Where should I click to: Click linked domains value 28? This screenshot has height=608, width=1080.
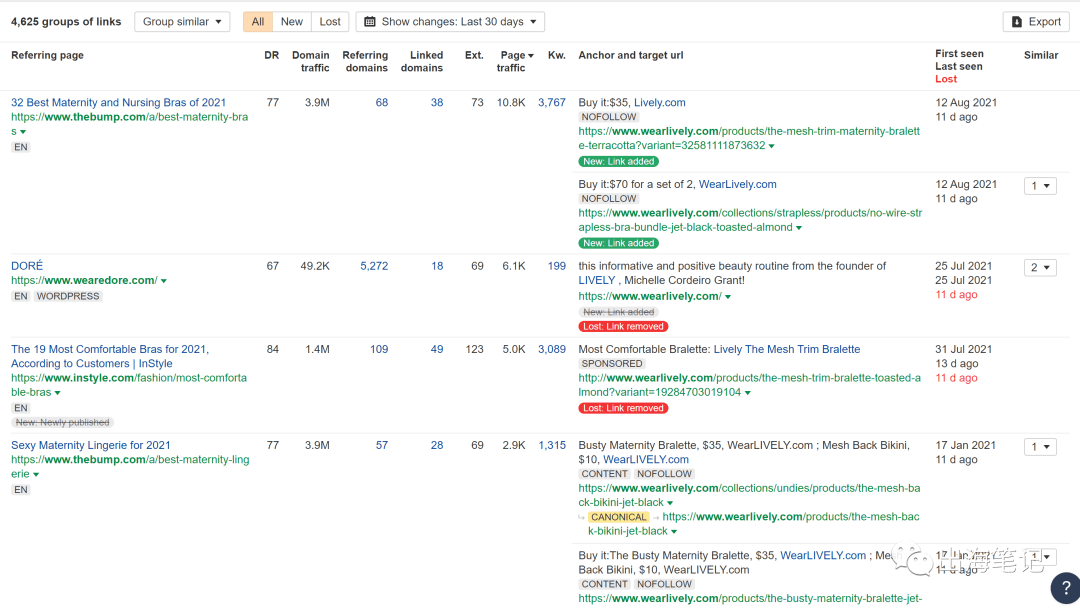click(437, 445)
